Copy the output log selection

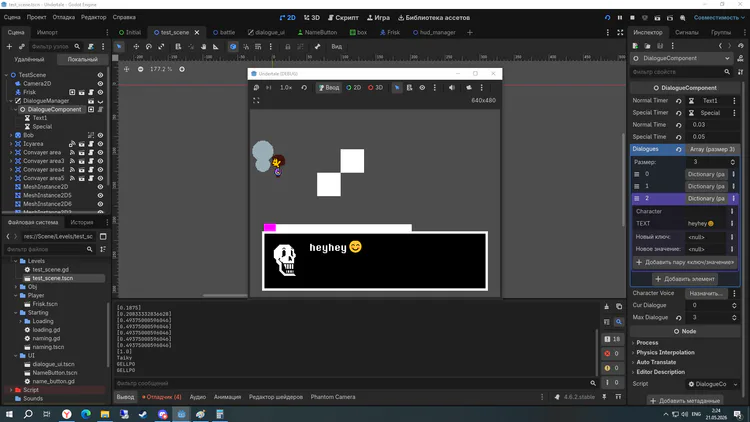[619, 307]
